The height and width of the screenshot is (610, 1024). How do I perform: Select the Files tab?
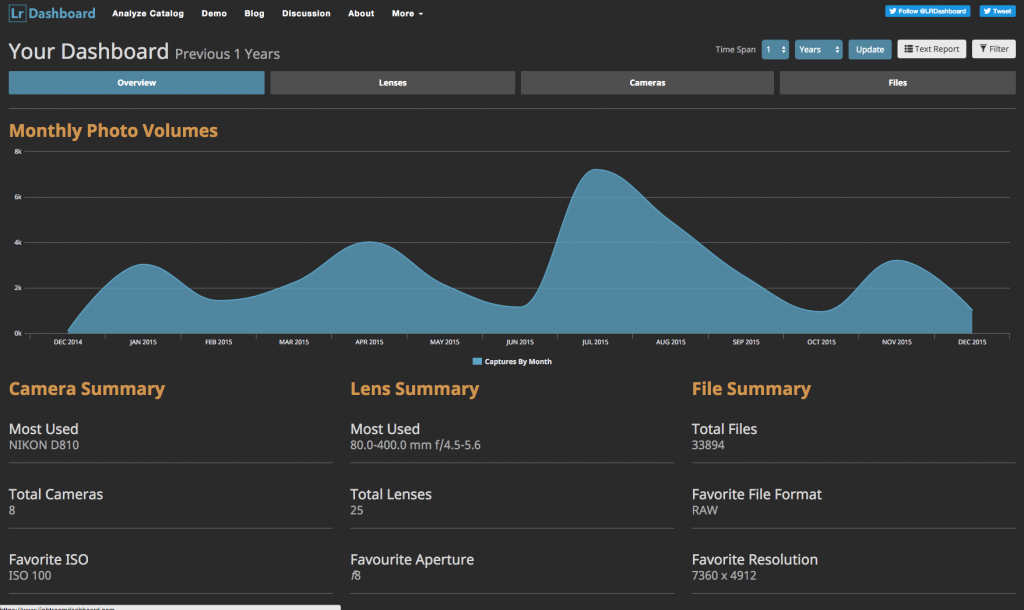[897, 83]
